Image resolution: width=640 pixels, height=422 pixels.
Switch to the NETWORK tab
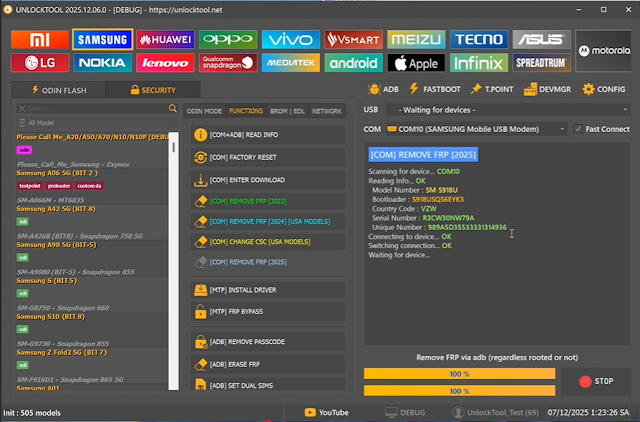pos(326,111)
